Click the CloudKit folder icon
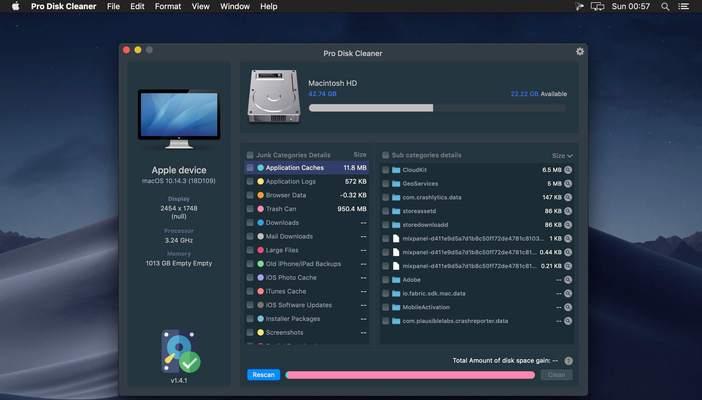The width and height of the screenshot is (702, 400). [x=396, y=170]
